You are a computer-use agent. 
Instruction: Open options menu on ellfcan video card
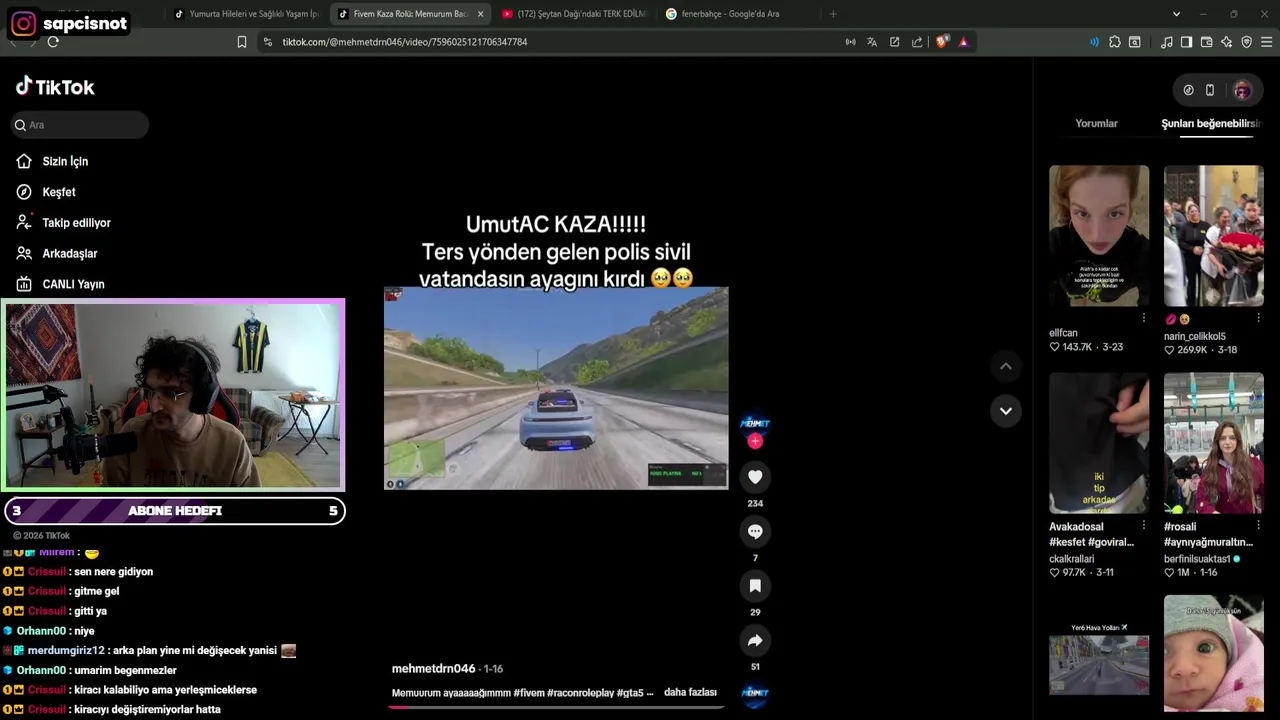pos(1144,318)
